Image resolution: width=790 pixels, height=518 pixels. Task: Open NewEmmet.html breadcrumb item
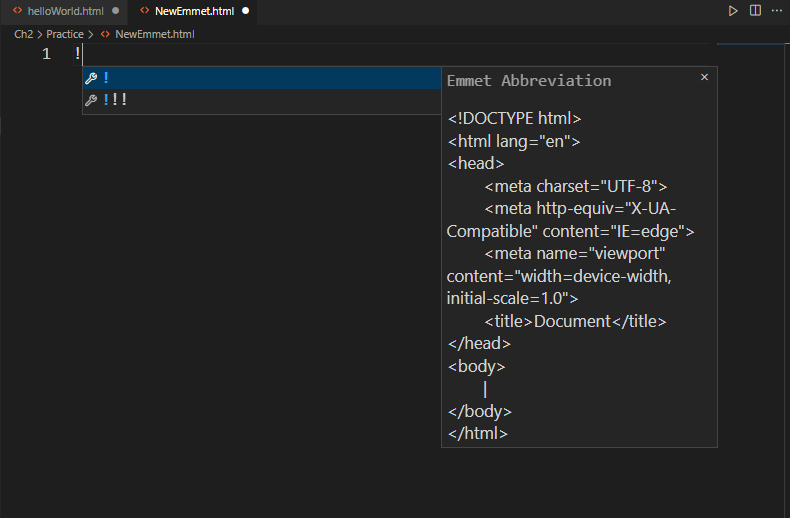(x=155, y=34)
